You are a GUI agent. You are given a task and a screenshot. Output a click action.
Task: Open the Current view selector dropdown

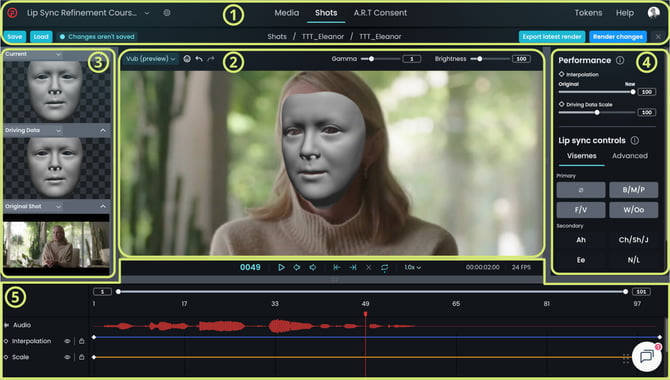tap(59, 54)
